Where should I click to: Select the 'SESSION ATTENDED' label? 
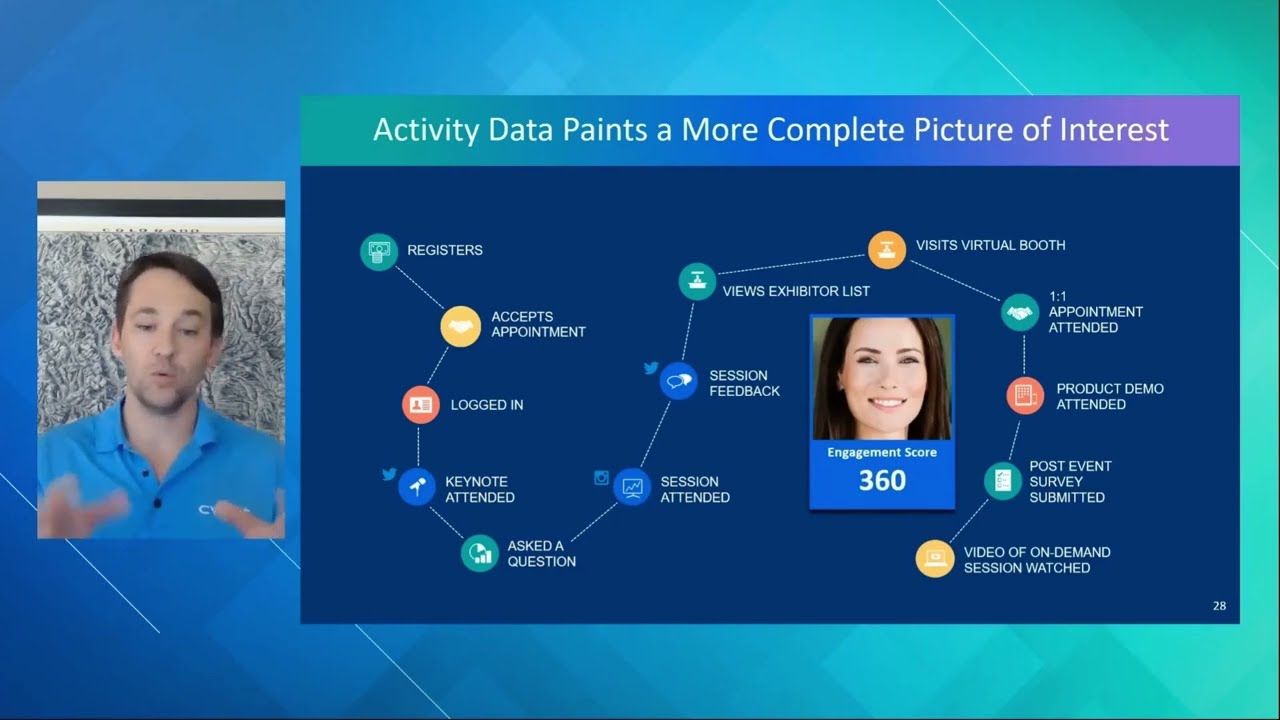point(695,489)
